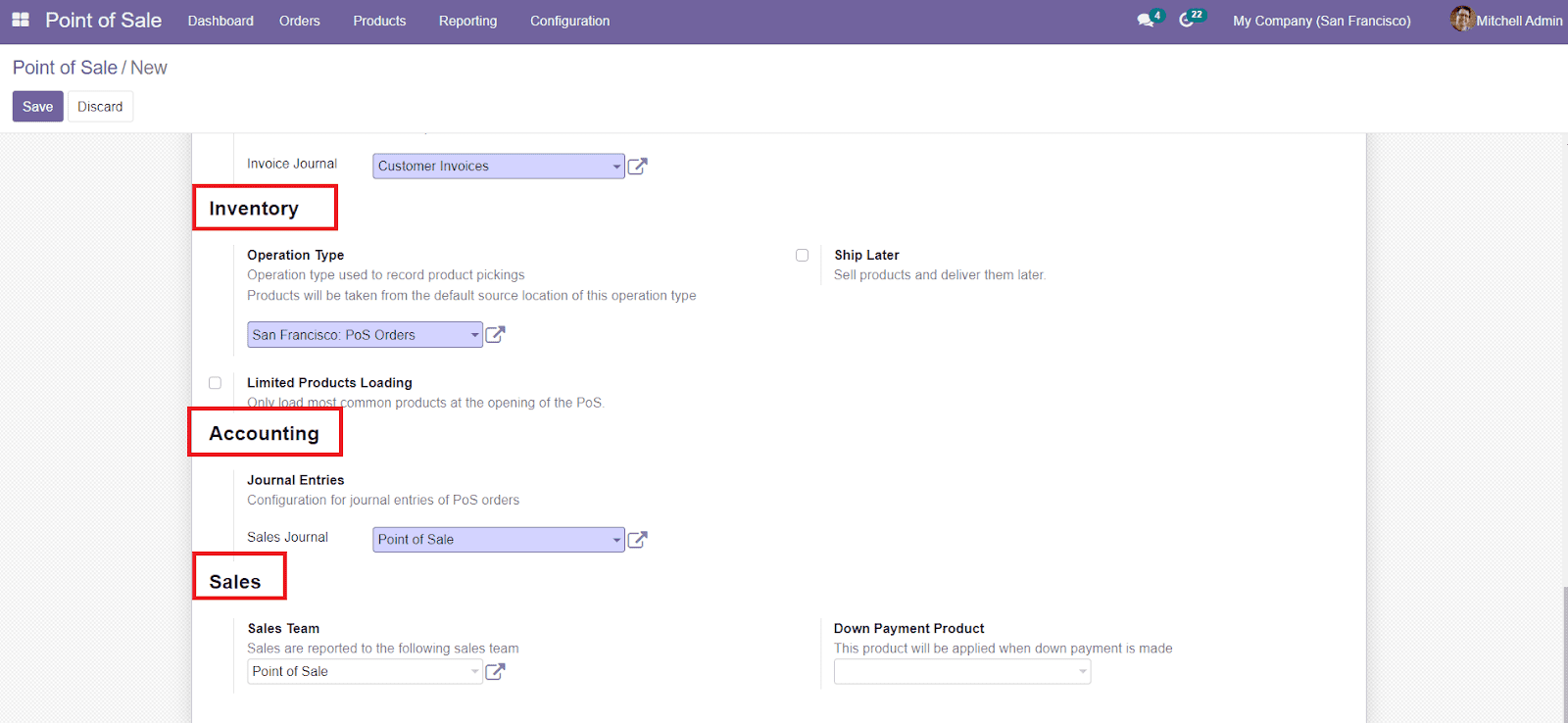
Task: Open the Reporting menu
Action: pyautogui.click(x=467, y=21)
